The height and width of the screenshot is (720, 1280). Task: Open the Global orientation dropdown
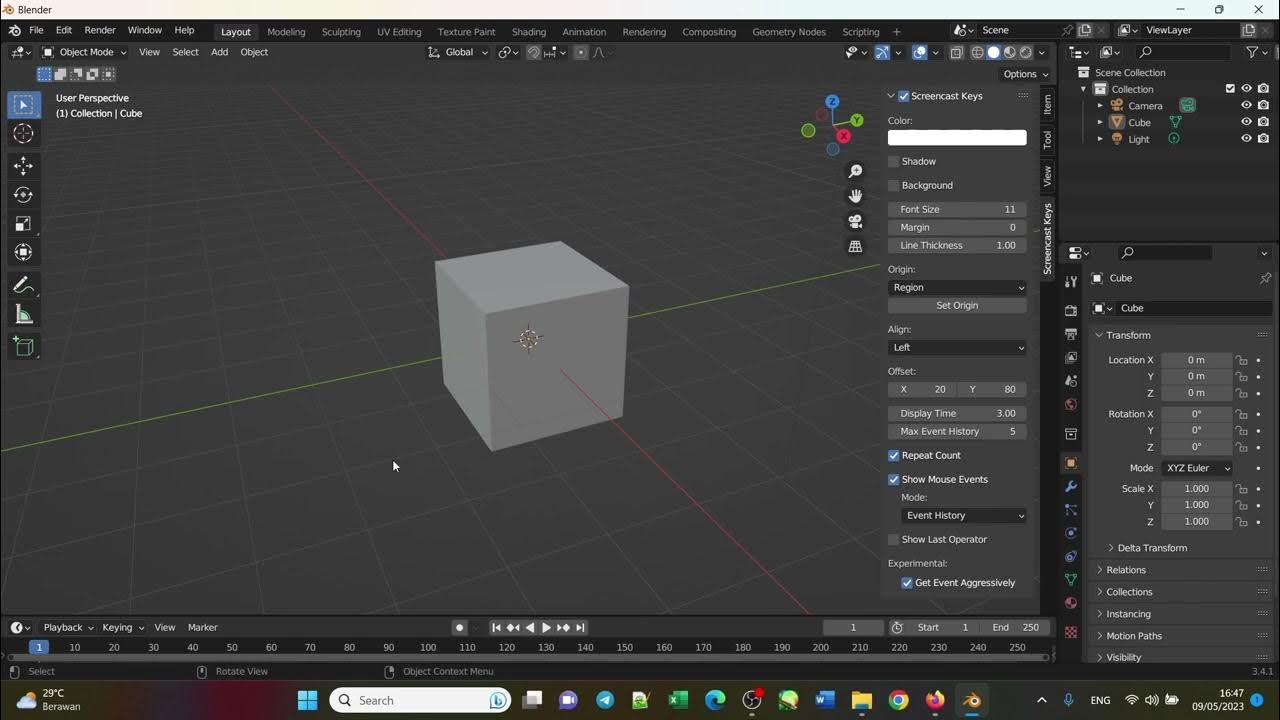[459, 52]
